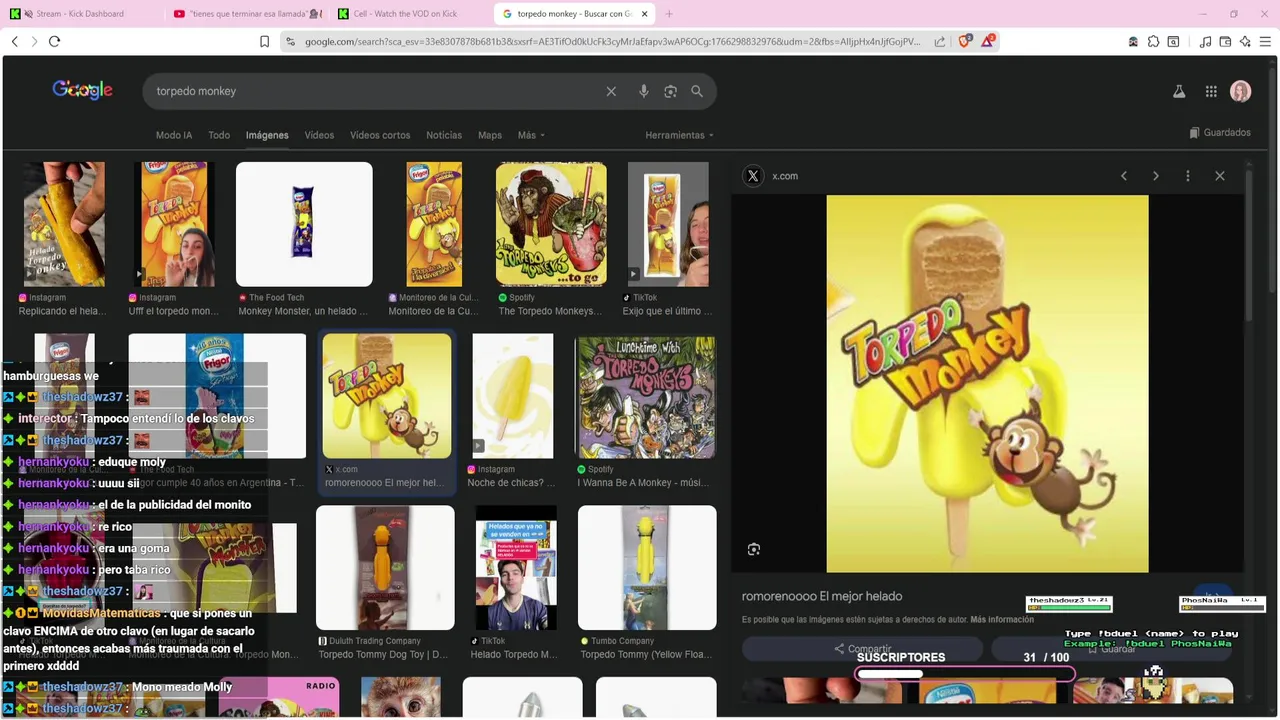Screen dimensions: 1280x720
Task: Open the Spotify 'The Torpedo Monkeys' thumbnail
Action: (551, 225)
